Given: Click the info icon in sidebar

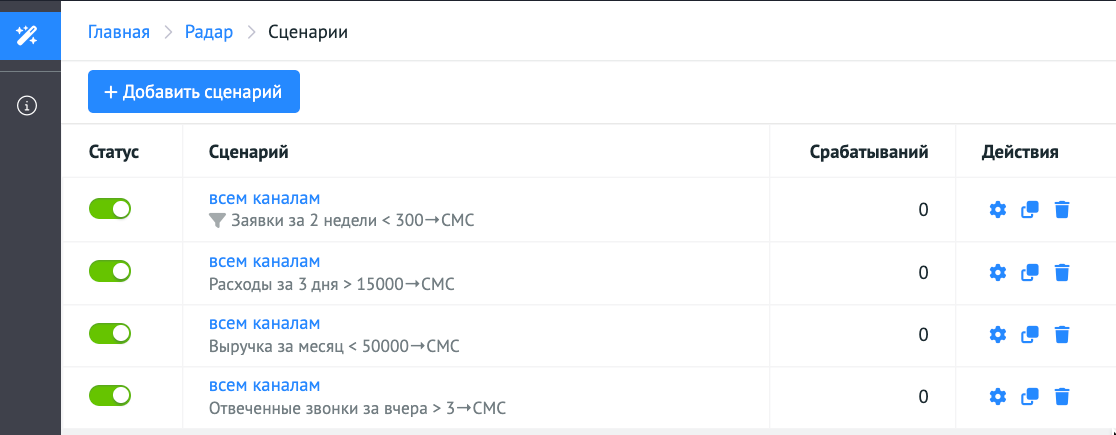Looking at the screenshot, I should point(27,105).
